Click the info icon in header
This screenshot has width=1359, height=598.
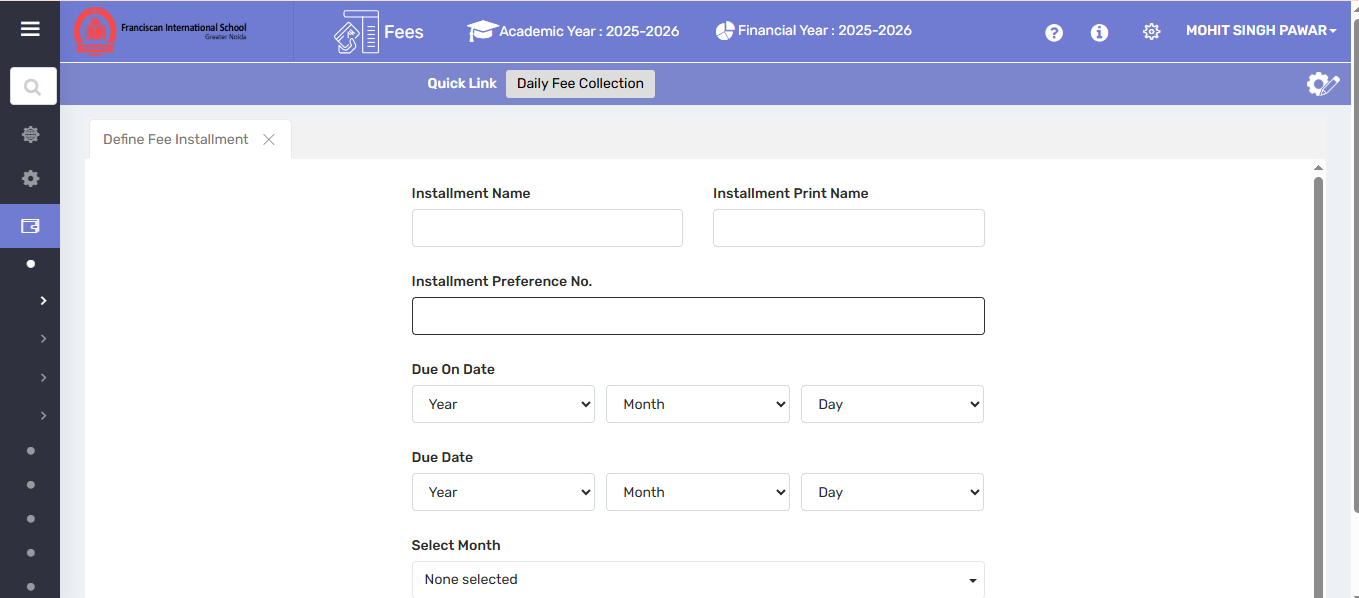[1099, 33]
